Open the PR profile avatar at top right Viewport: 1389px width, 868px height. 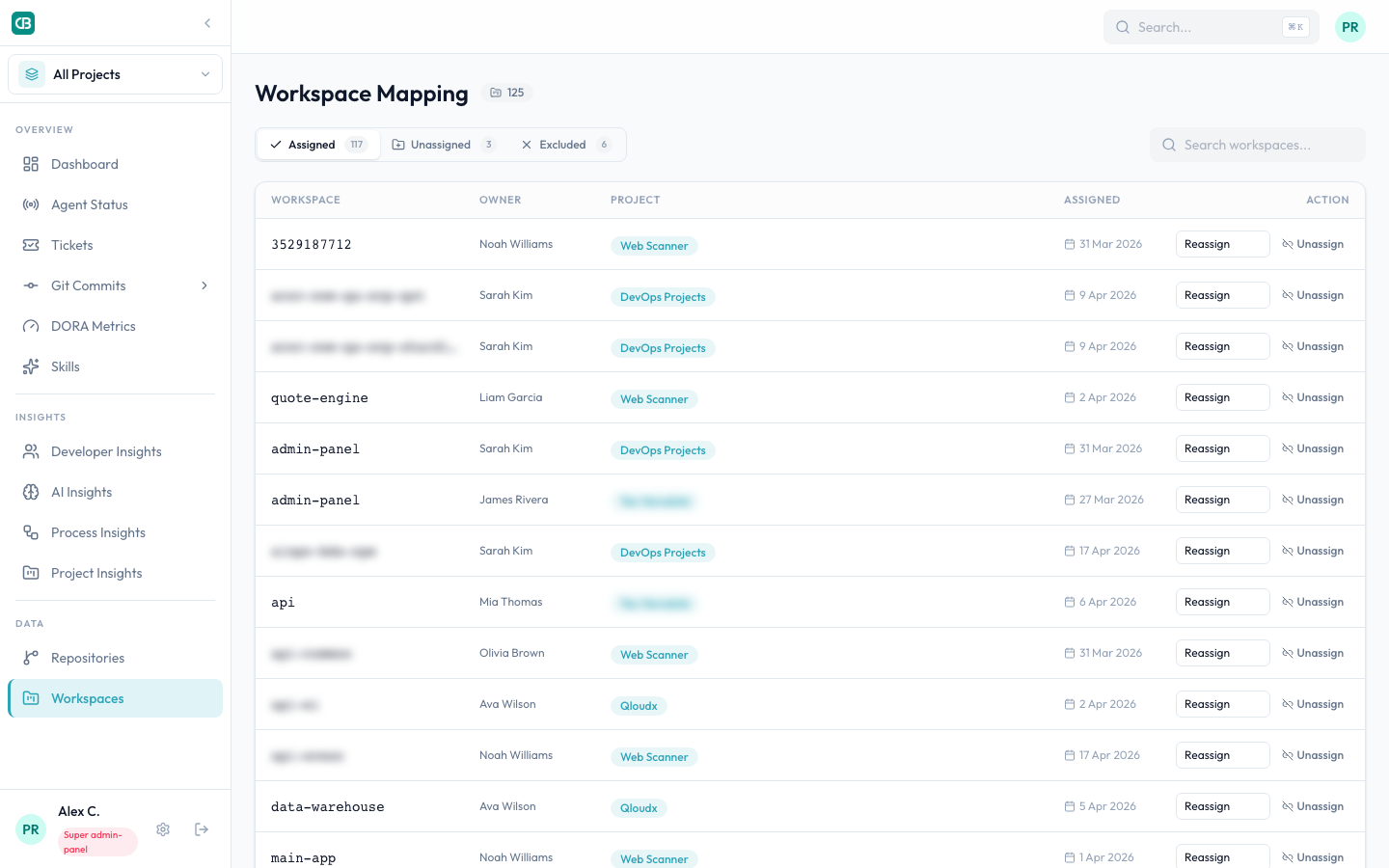point(1350,27)
